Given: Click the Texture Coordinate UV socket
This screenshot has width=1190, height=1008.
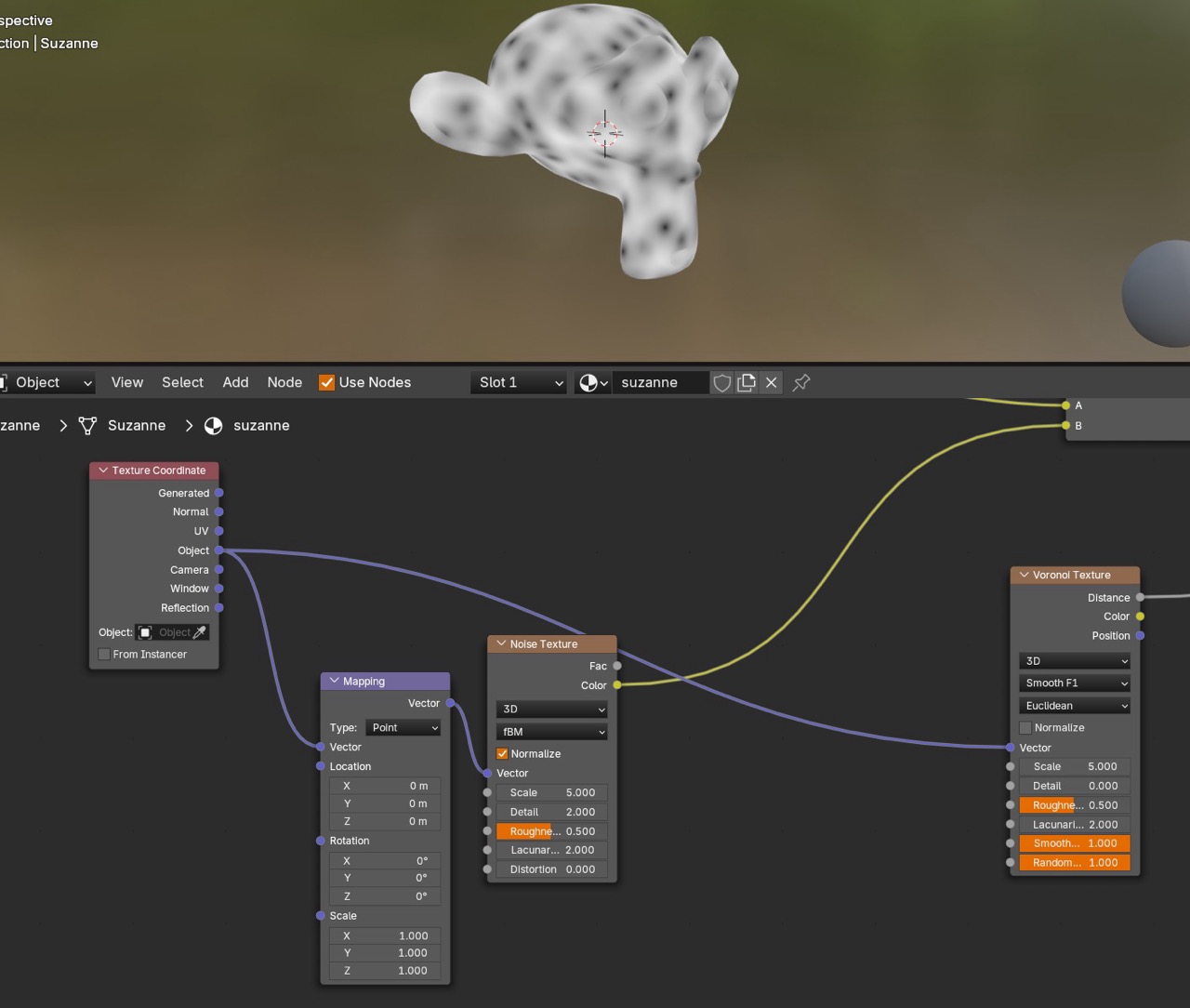Looking at the screenshot, I should pos(218,531).
